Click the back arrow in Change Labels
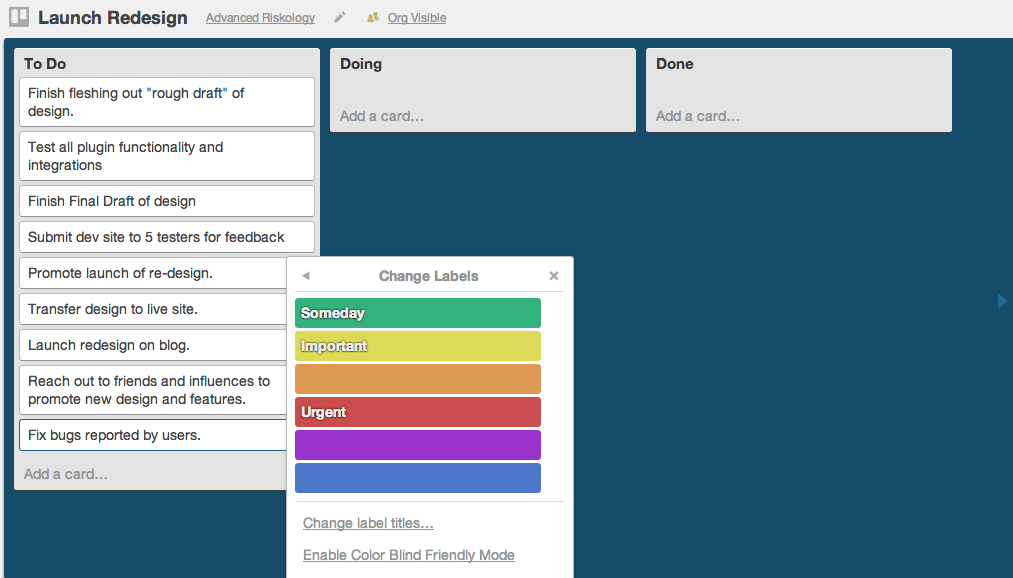The image size is (1013, 578). 305,276
